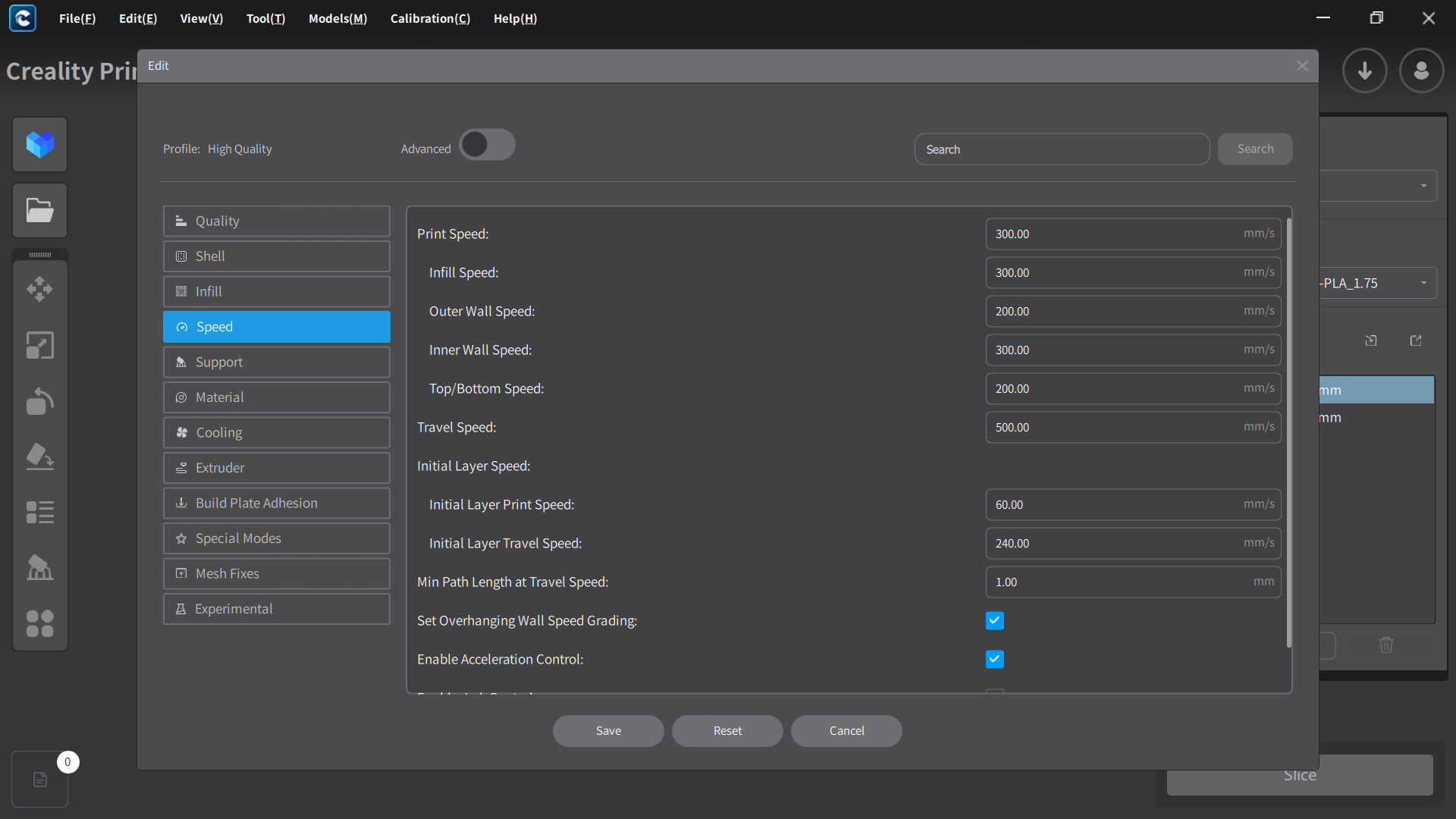Select the Move tool icon

40,289
